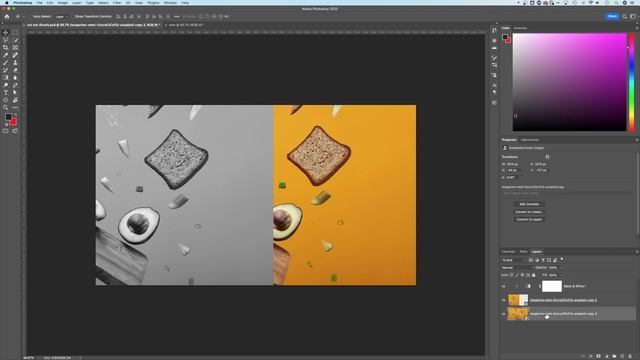The width and height of the screenshot is (640, 360).
Task: Select the Crop tool
Action: 6,48
